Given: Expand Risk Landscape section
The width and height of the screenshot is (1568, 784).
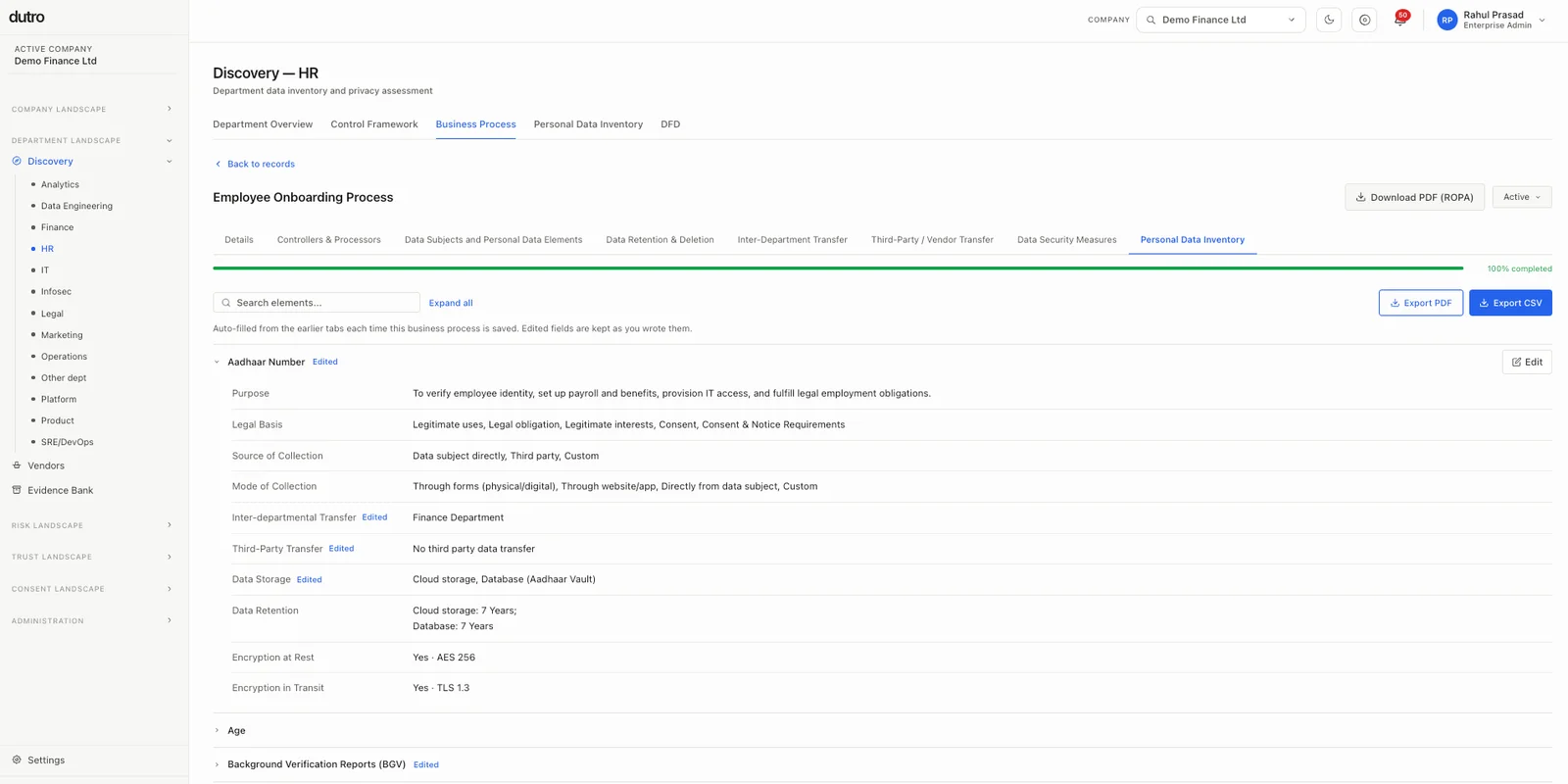Looking at the screenshot, I should (169, 525).
